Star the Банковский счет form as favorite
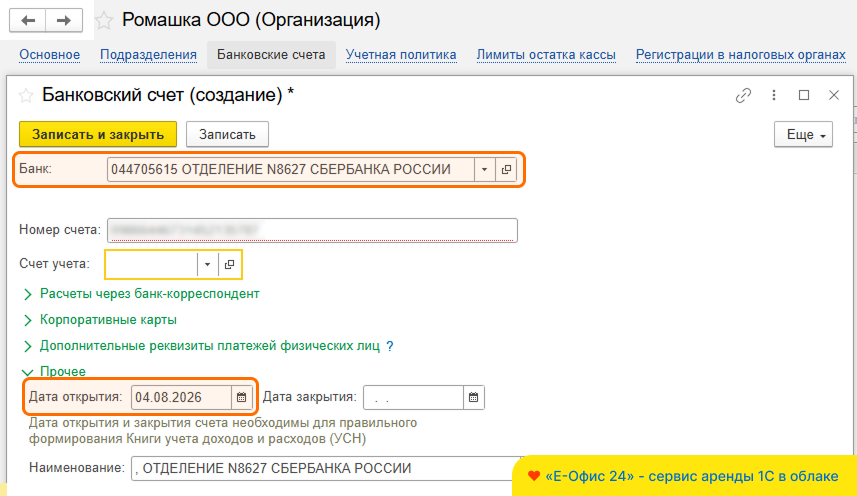Screen dimensions: 857x496 point(26,96)
